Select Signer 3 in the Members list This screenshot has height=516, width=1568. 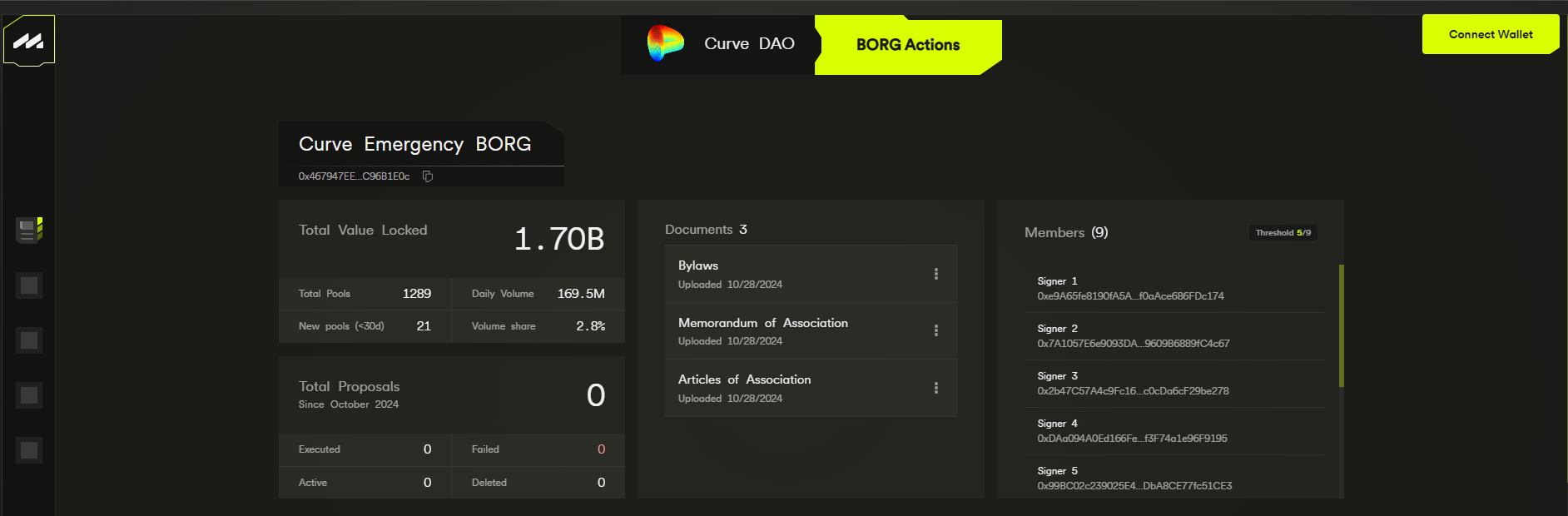[1132, 384]
